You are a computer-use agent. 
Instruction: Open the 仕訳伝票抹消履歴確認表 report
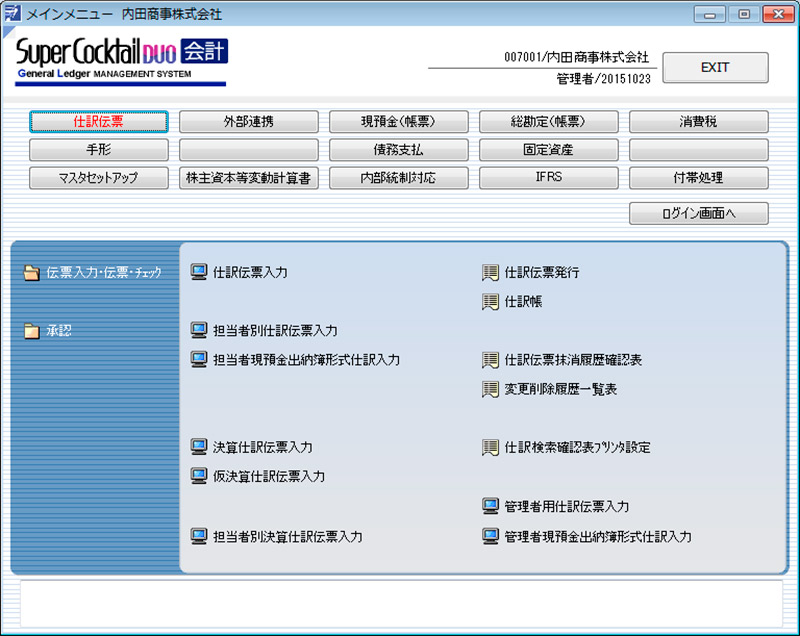(573, 360)
